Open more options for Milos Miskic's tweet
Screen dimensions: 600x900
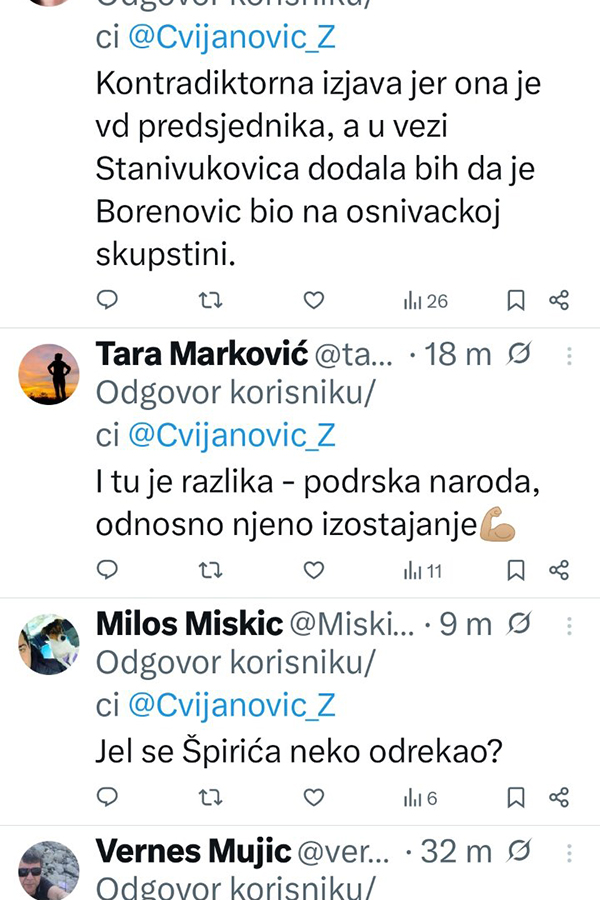point(569,625)
